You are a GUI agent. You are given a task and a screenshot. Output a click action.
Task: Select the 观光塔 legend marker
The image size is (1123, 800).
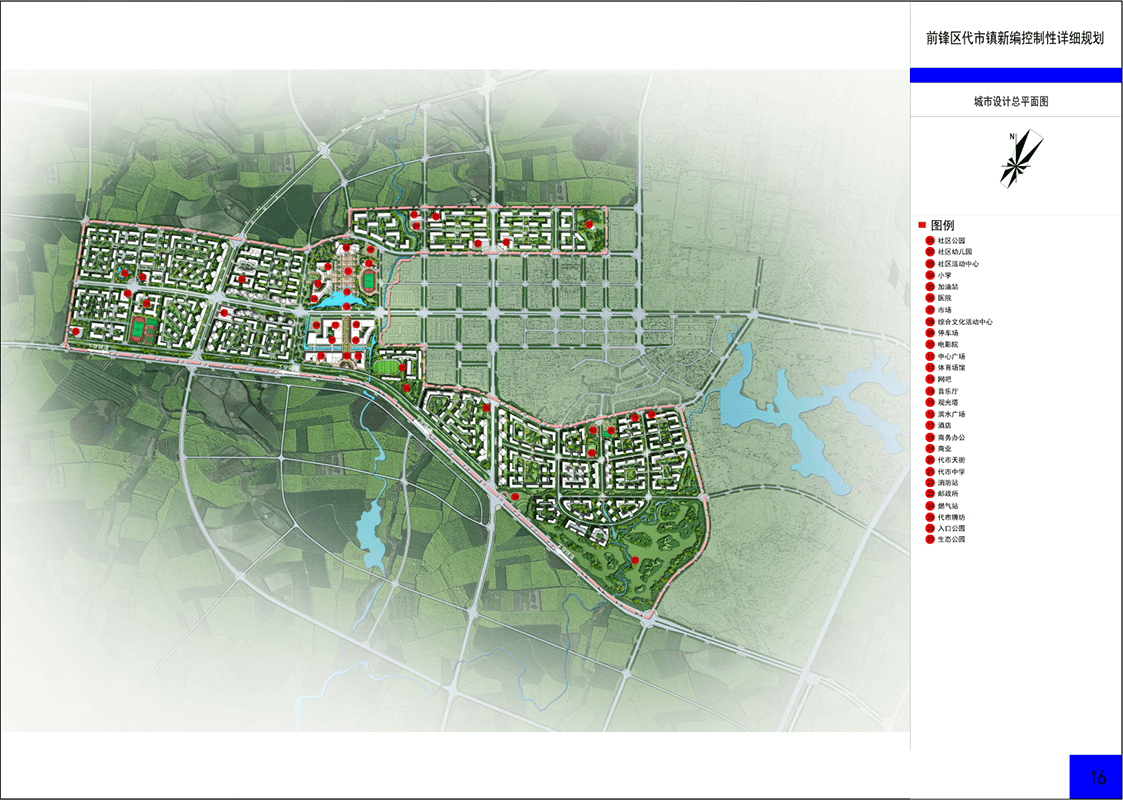pos(930,402)
